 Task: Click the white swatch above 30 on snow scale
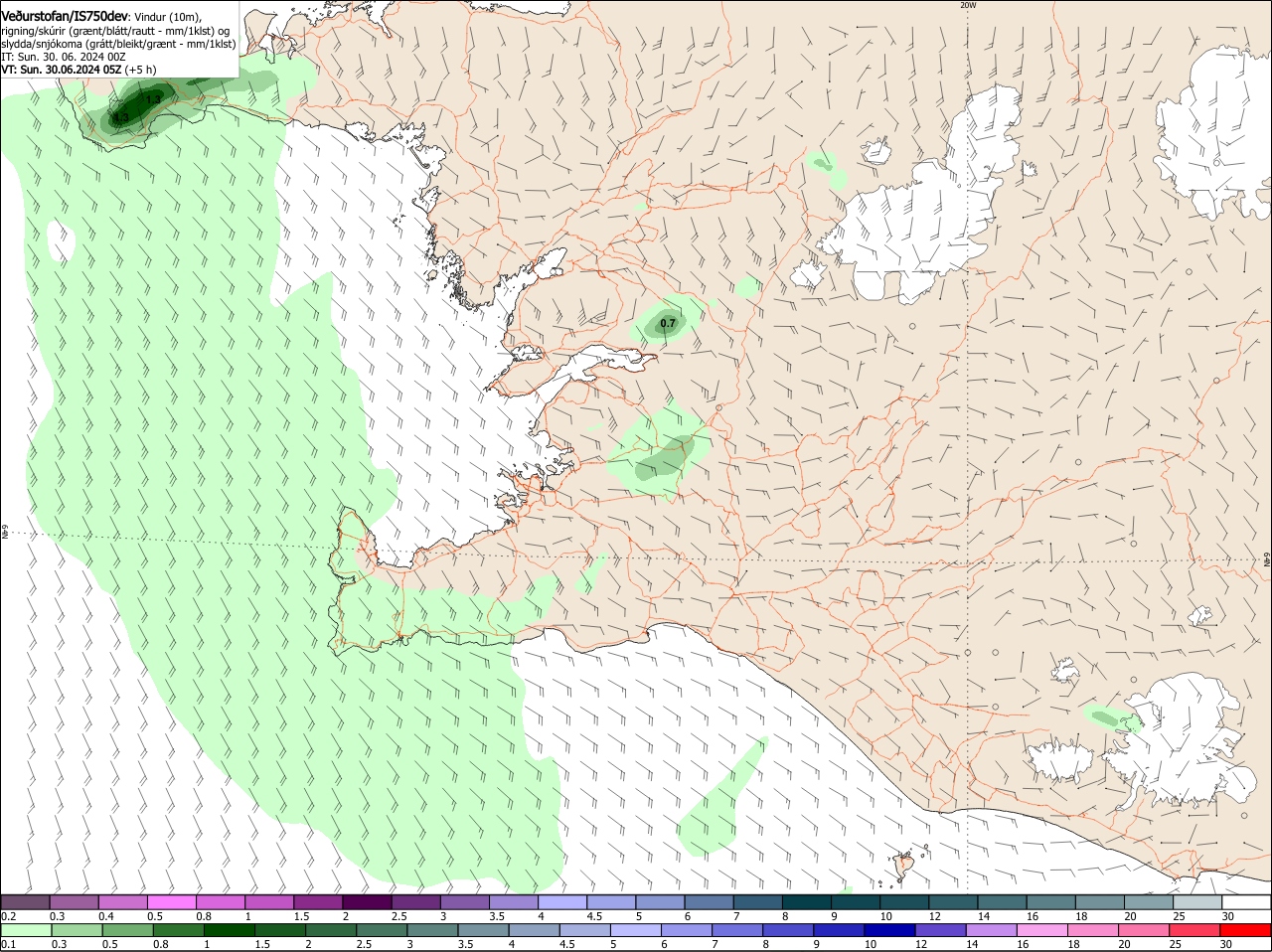(x=1246, y=902)
